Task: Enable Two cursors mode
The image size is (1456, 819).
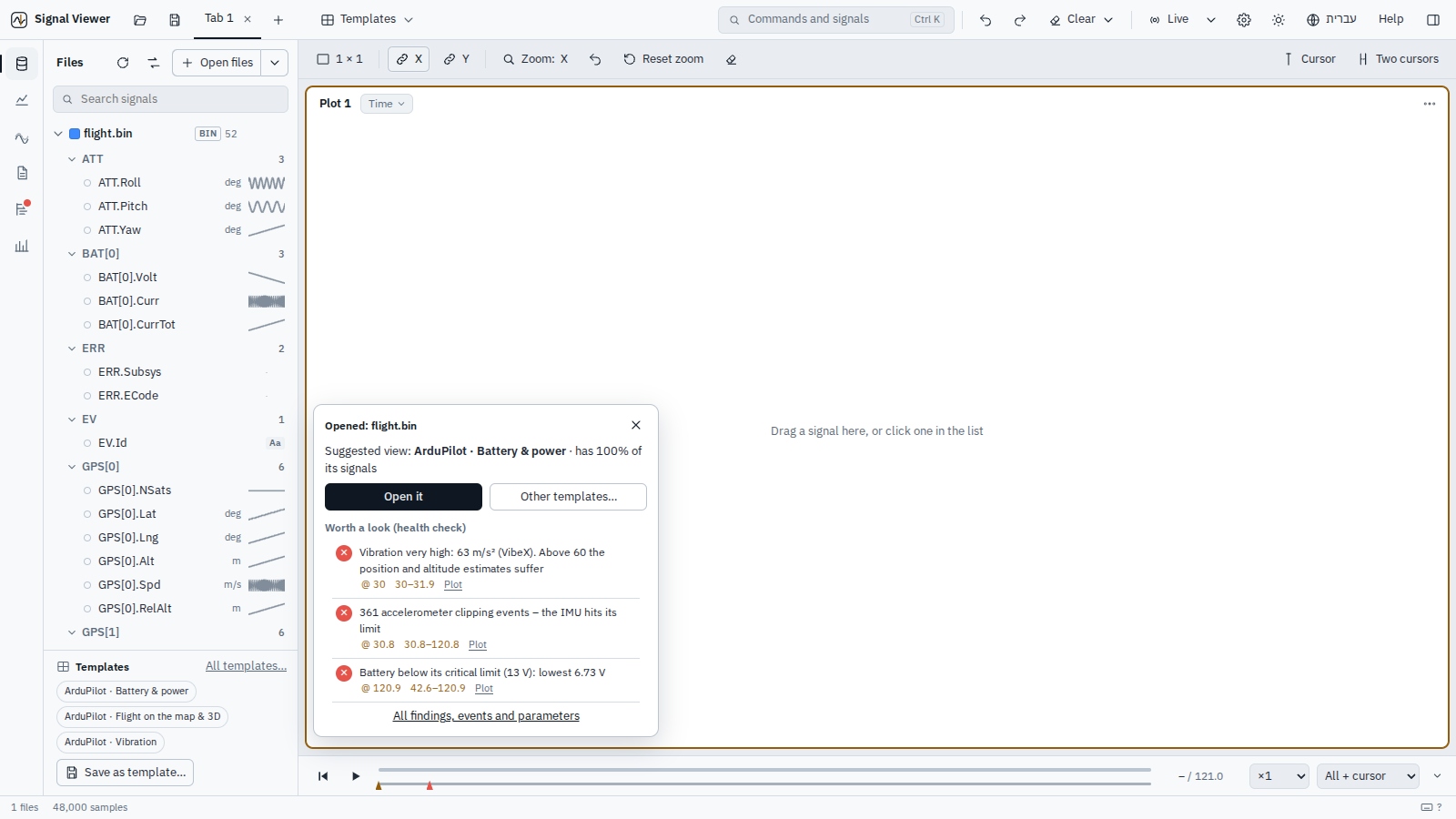Action: pyautogui.click(x=1399, y=59)
